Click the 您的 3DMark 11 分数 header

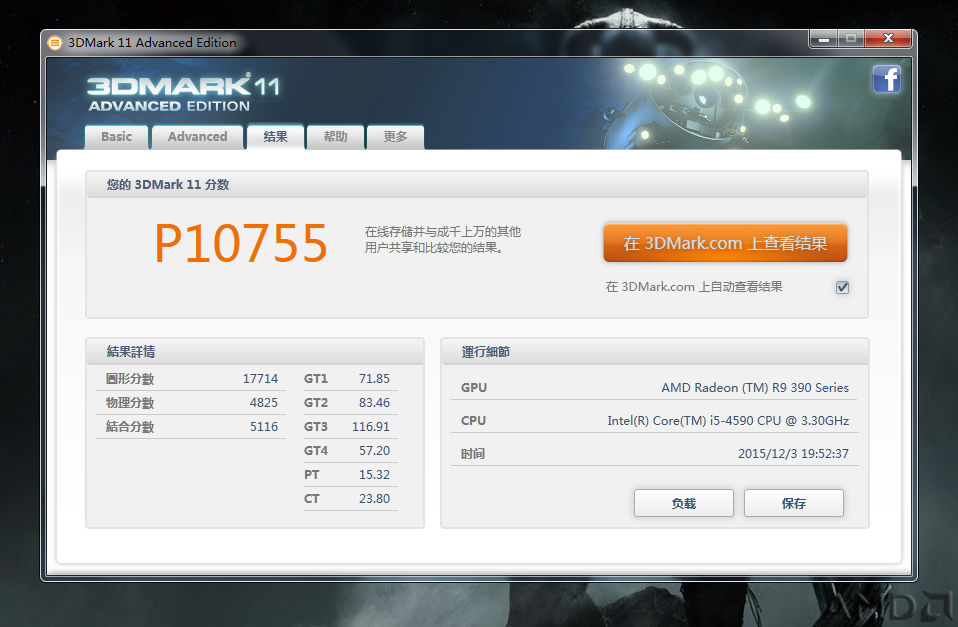point(168,185)
